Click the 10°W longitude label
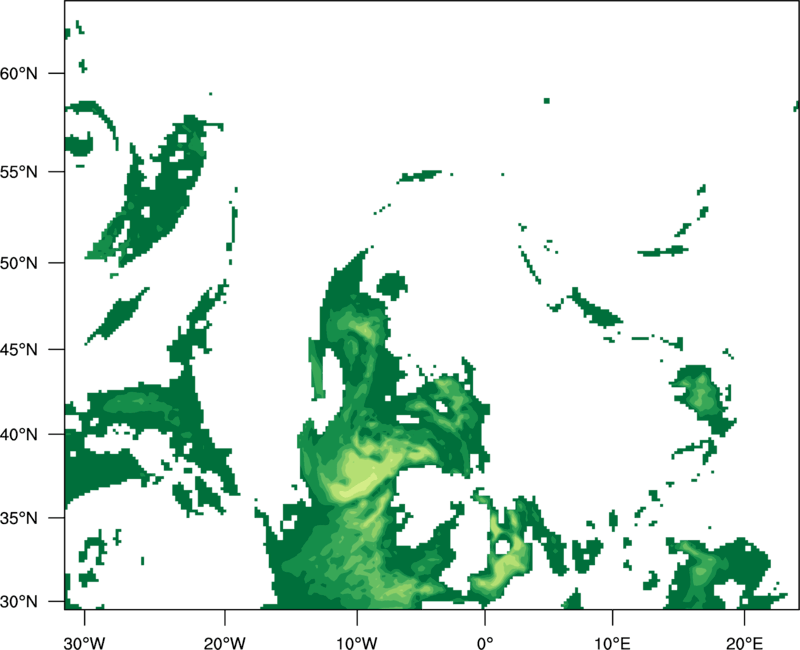This screenshot has height=650, width=800. 357,643
